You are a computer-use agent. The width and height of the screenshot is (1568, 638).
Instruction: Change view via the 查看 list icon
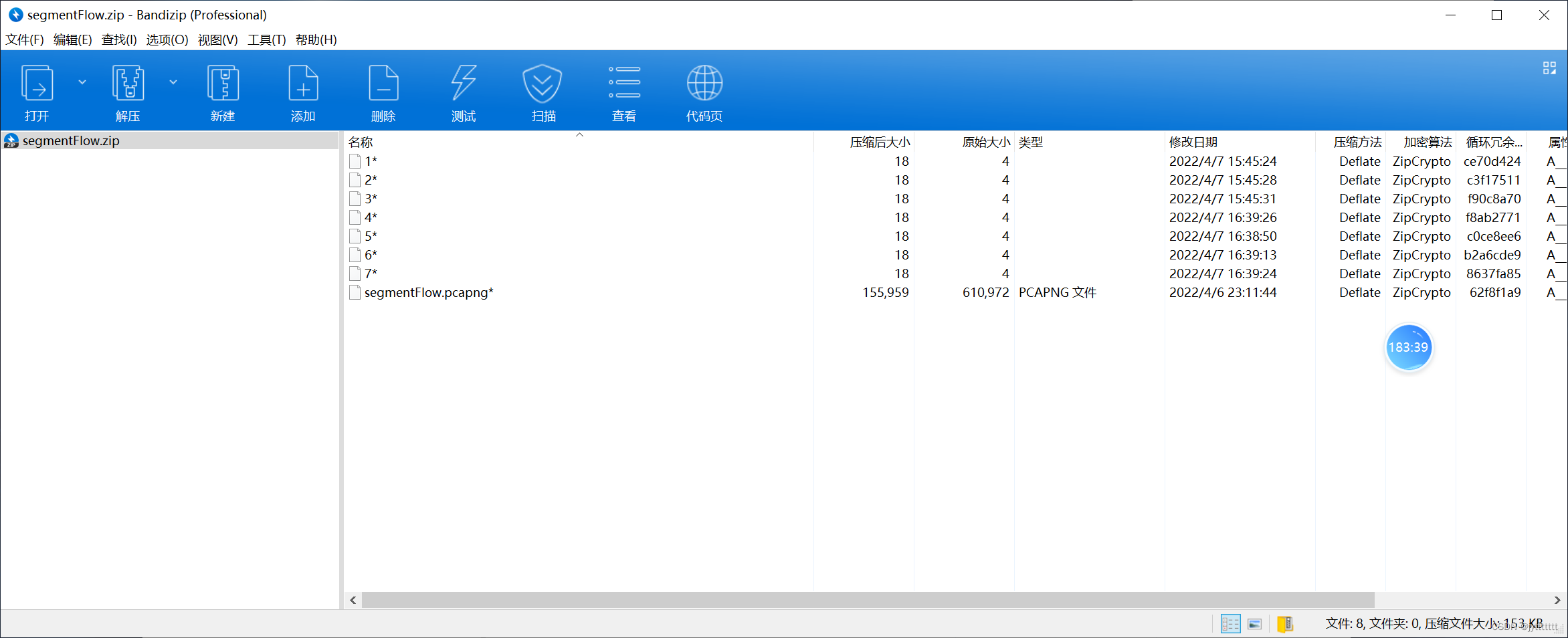(624, 92)
